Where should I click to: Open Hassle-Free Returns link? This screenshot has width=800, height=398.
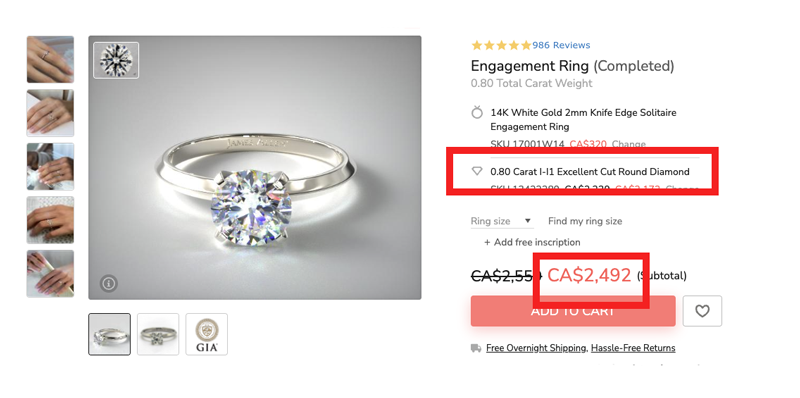(633, 348)
